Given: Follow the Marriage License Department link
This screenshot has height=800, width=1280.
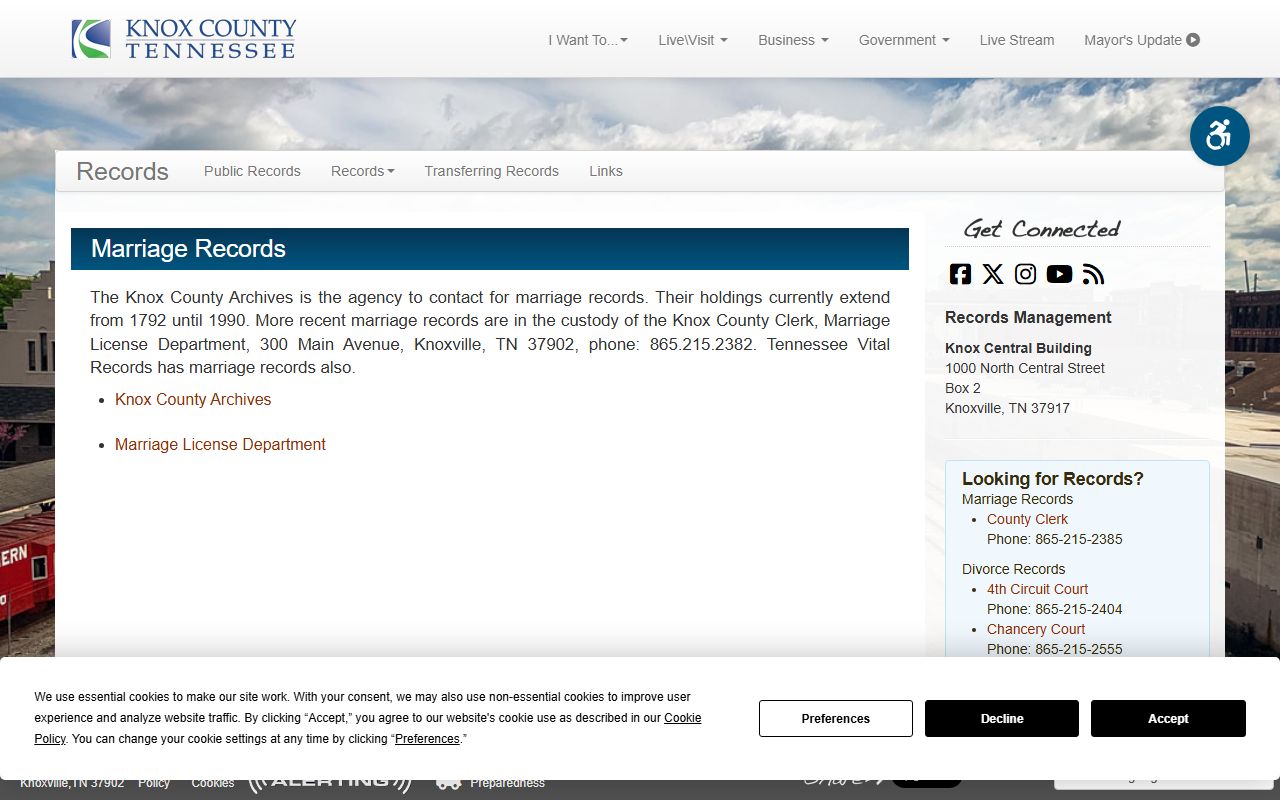Looking at the screenshot, I should [220, 444].
